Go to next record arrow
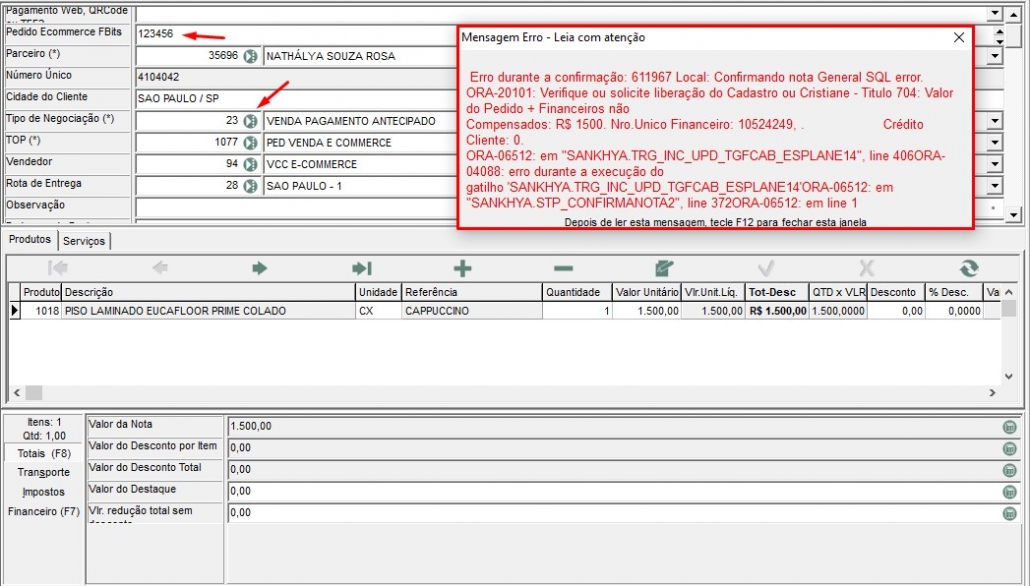This screenshot has width=1030, height=586. [260, 268]
